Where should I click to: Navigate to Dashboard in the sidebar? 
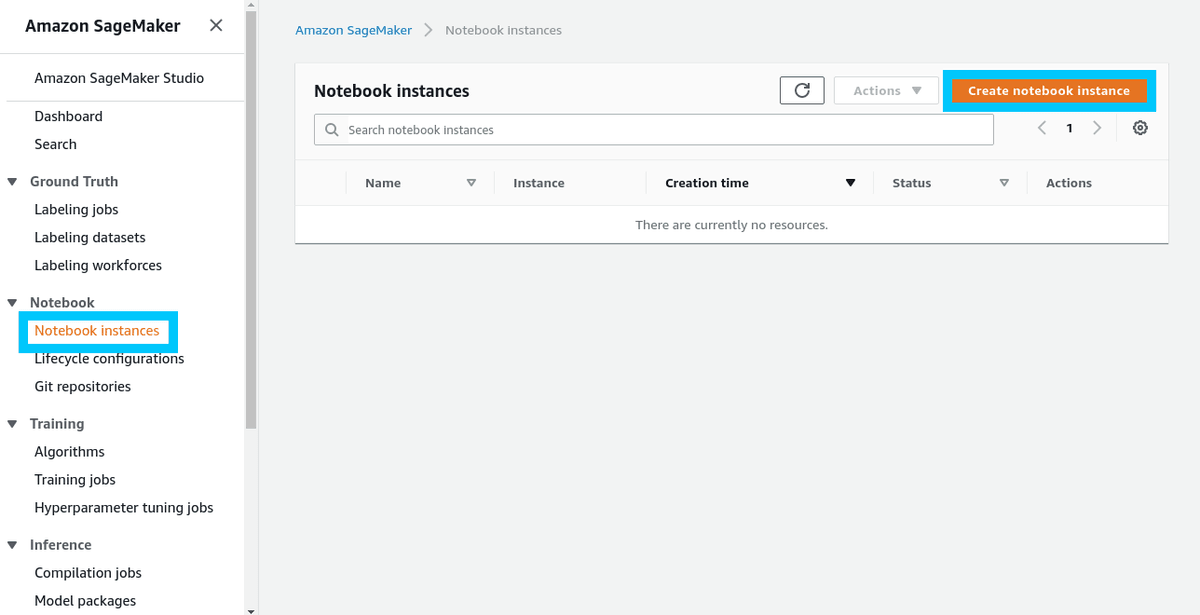(68, 116)
